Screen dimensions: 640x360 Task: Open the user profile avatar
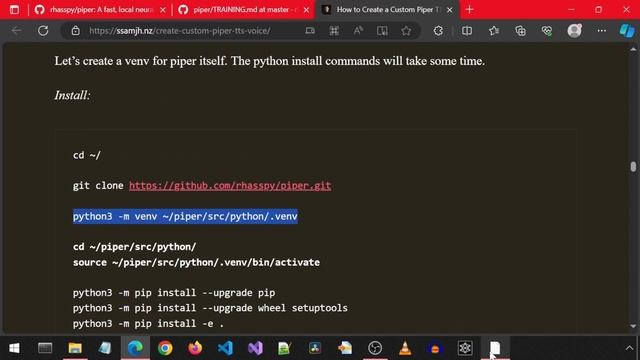click(x=574, y=31)
